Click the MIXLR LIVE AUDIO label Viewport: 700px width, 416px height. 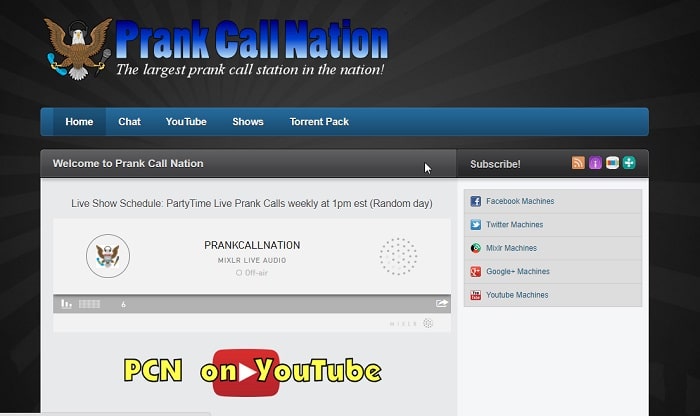coord(252,260)
